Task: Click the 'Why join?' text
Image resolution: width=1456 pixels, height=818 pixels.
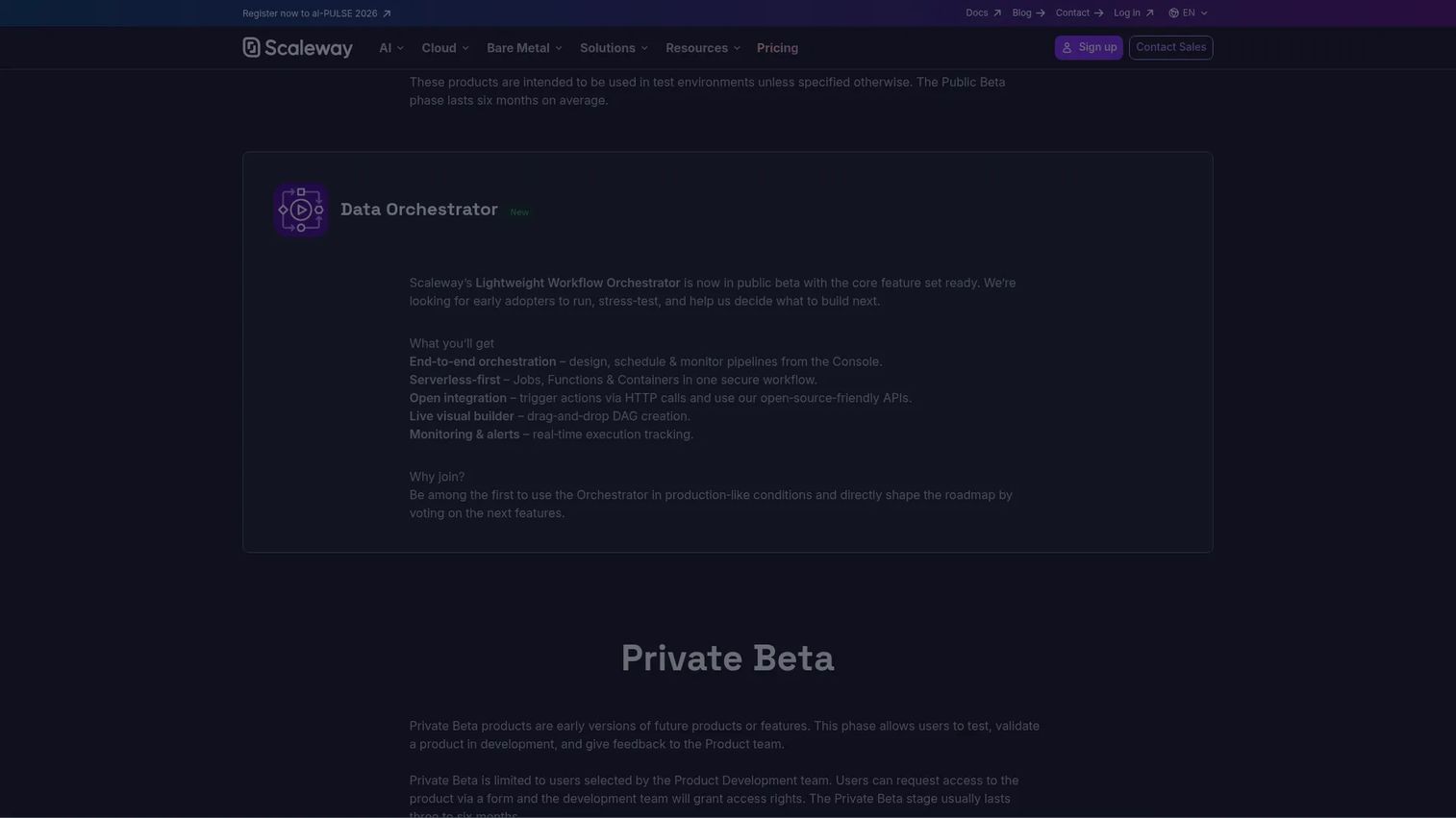Action: 437,478
